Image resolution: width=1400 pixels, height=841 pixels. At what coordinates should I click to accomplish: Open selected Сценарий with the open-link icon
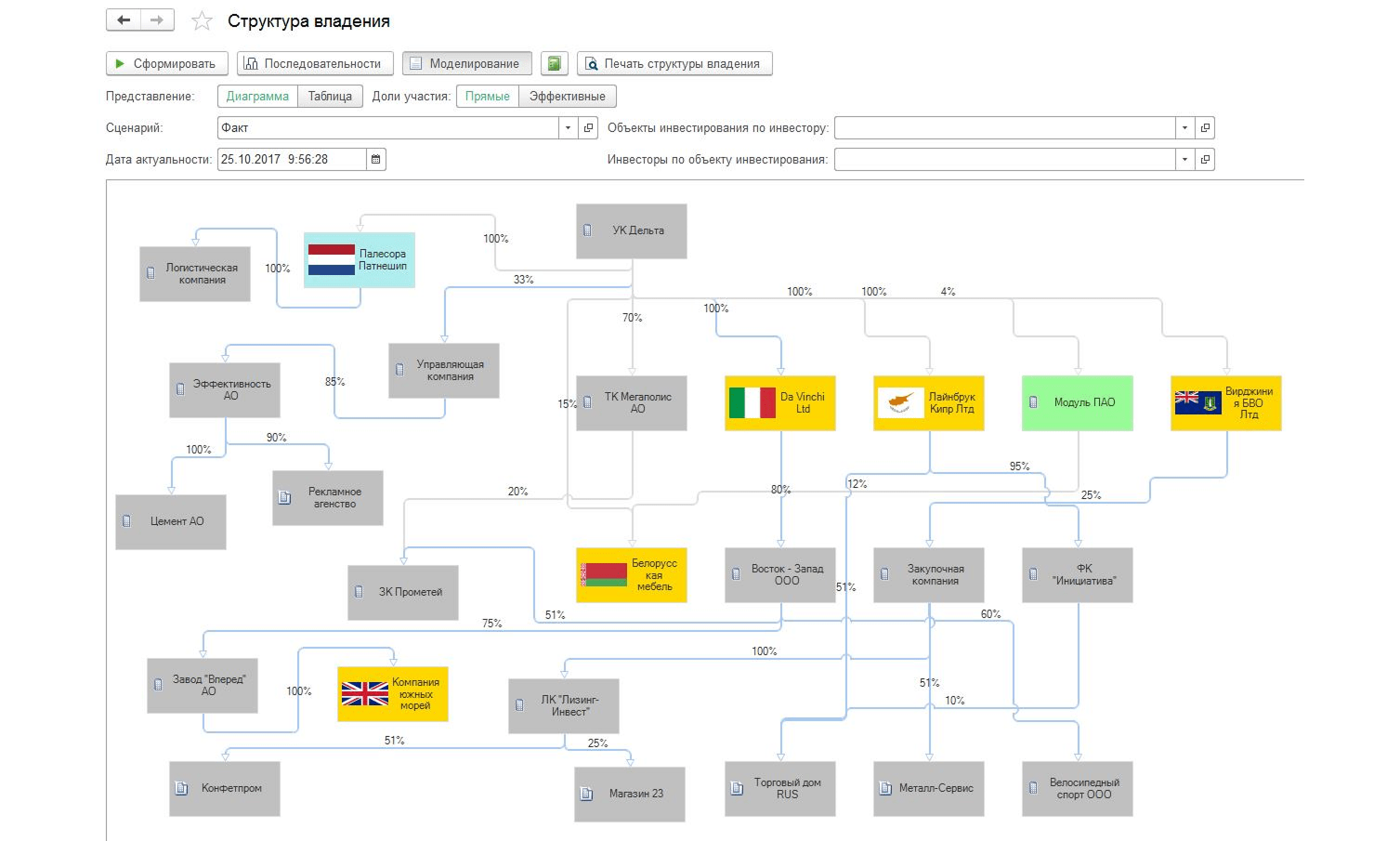[588, 127]
